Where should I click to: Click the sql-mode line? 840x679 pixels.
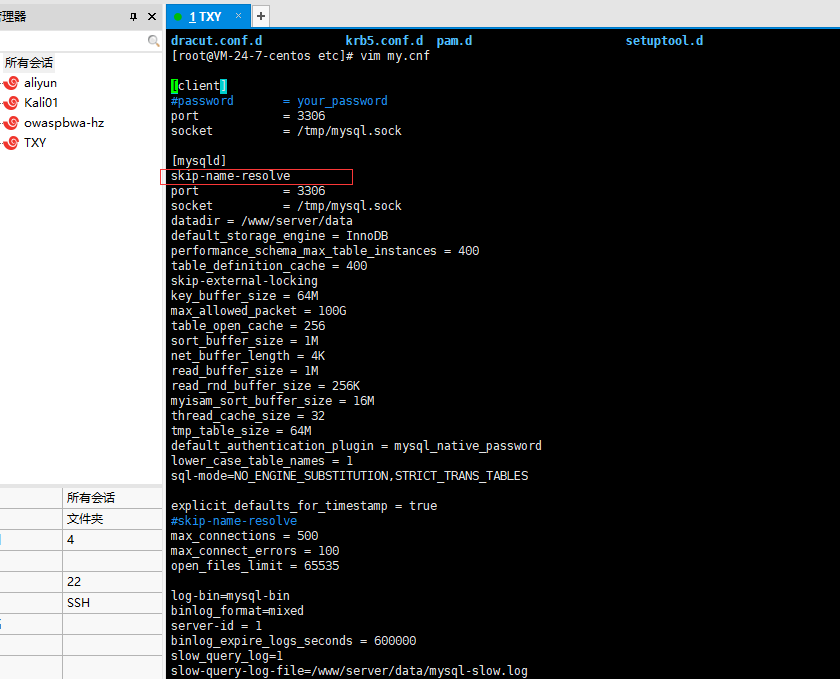tap(349, 476)
